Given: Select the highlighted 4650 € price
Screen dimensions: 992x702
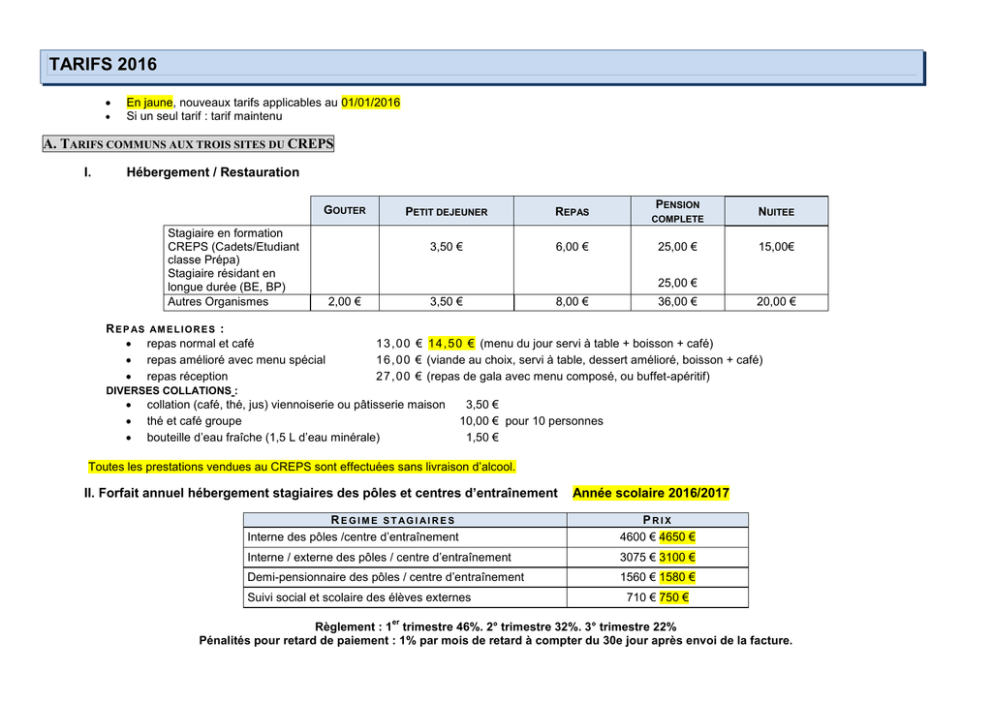Looking at the screenshot, I should tap(677, 537).
